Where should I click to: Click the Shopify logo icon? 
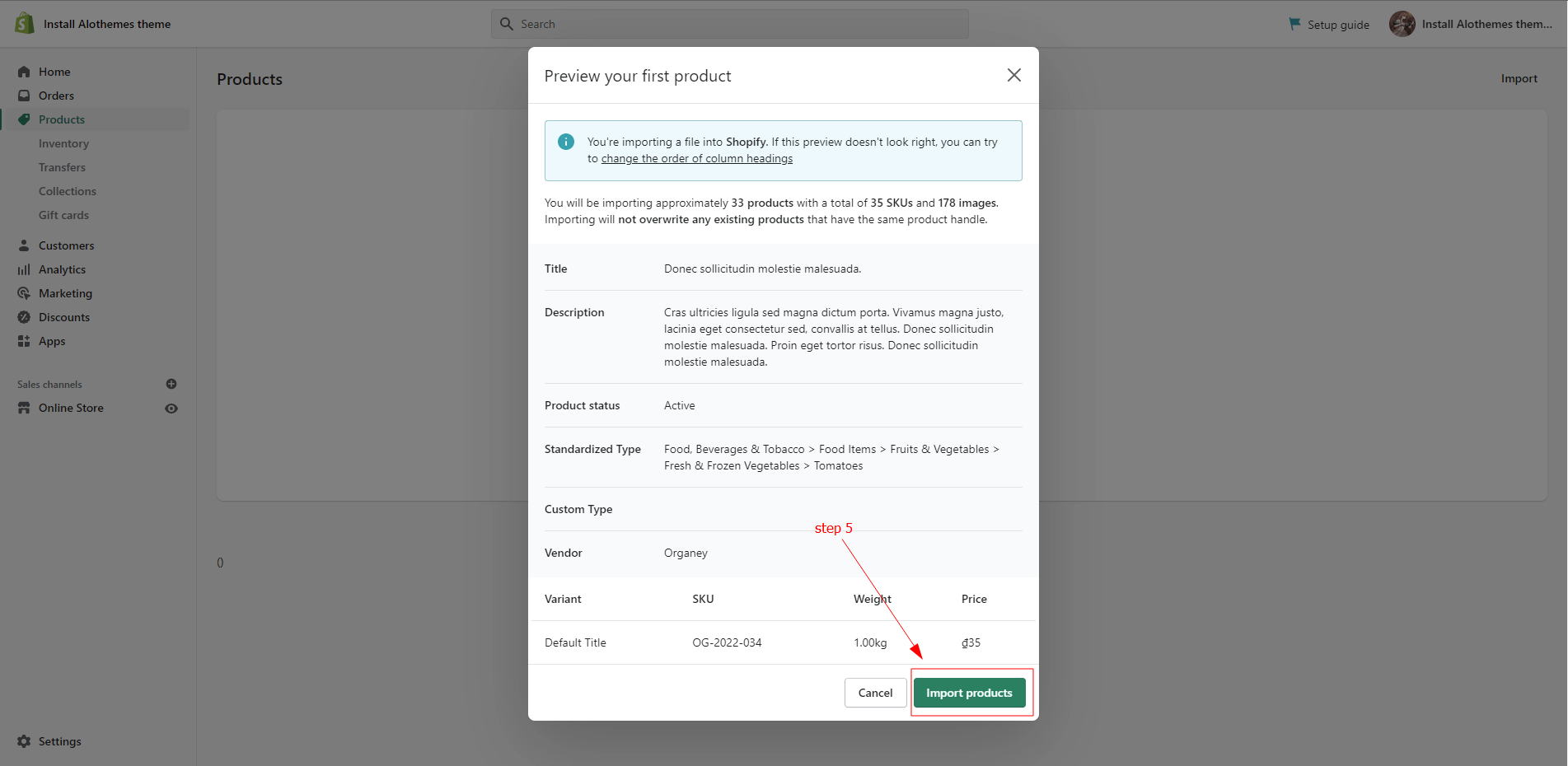pos(25,23)
